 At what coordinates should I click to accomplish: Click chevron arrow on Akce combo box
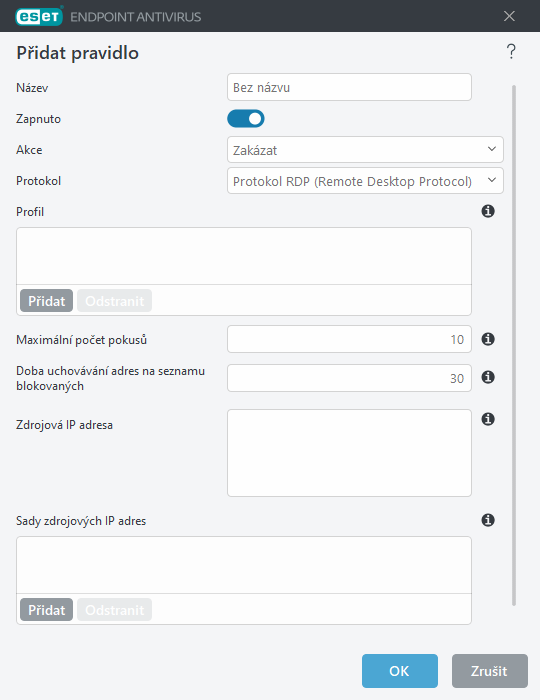[x=492, y=149]
